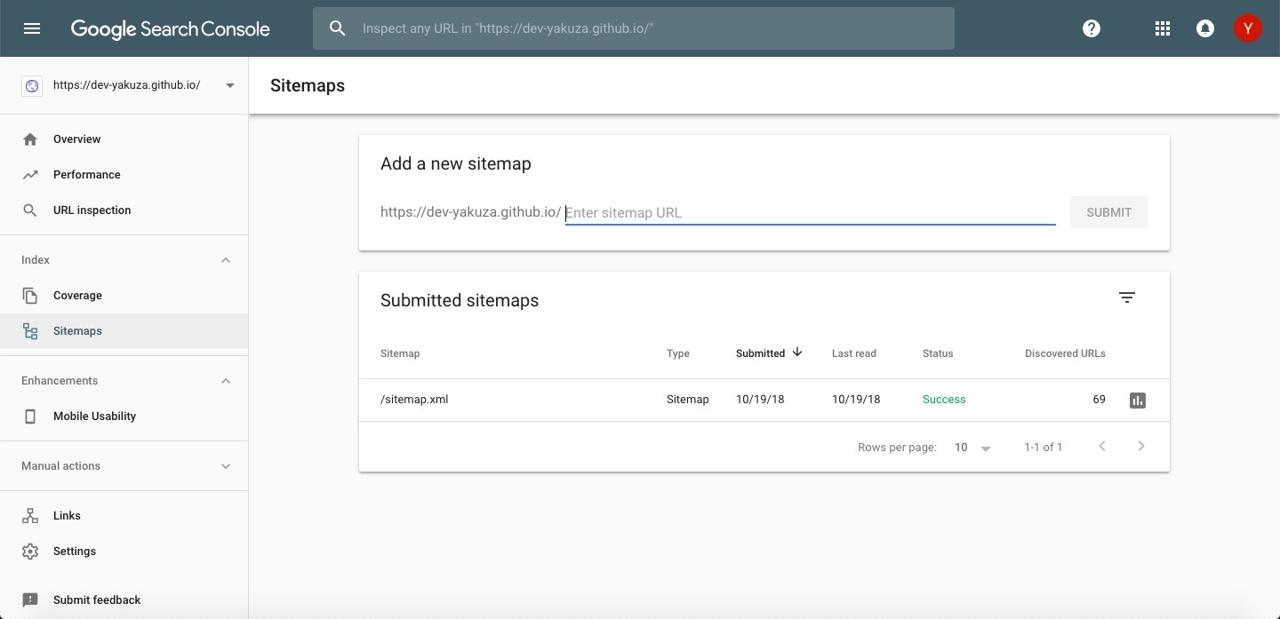Screen dimensions: 1280x619
Task: Show notifications bell
Action: (1205, 28)
